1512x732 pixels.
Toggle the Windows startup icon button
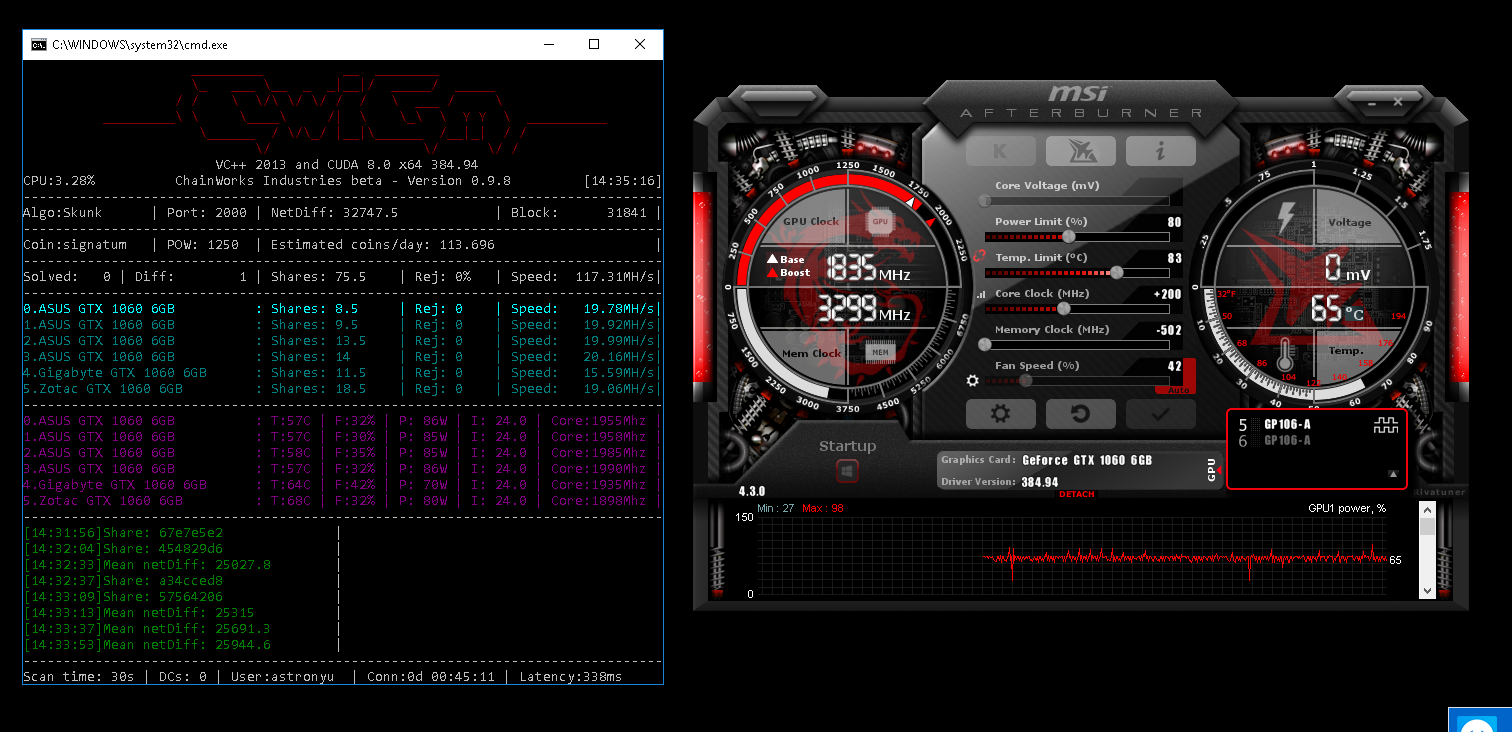(x=847, y=470)
